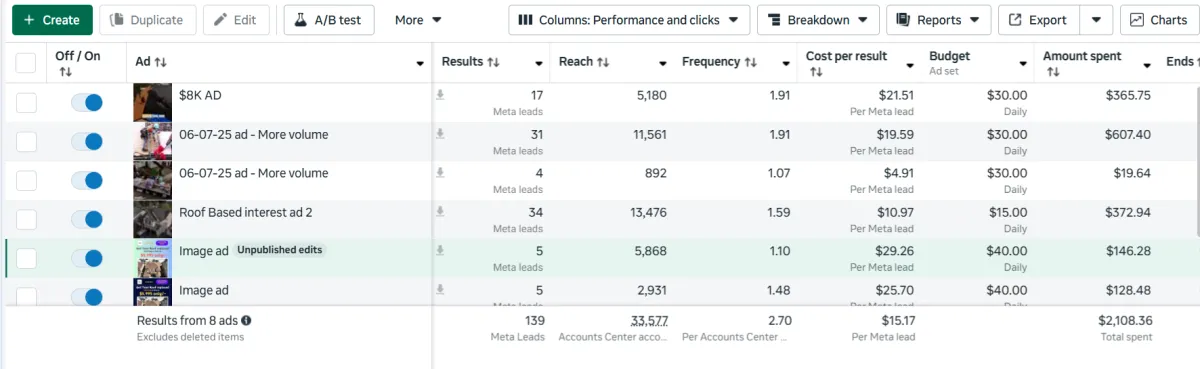
Task: Open the Reports menu
Action: 938,20
